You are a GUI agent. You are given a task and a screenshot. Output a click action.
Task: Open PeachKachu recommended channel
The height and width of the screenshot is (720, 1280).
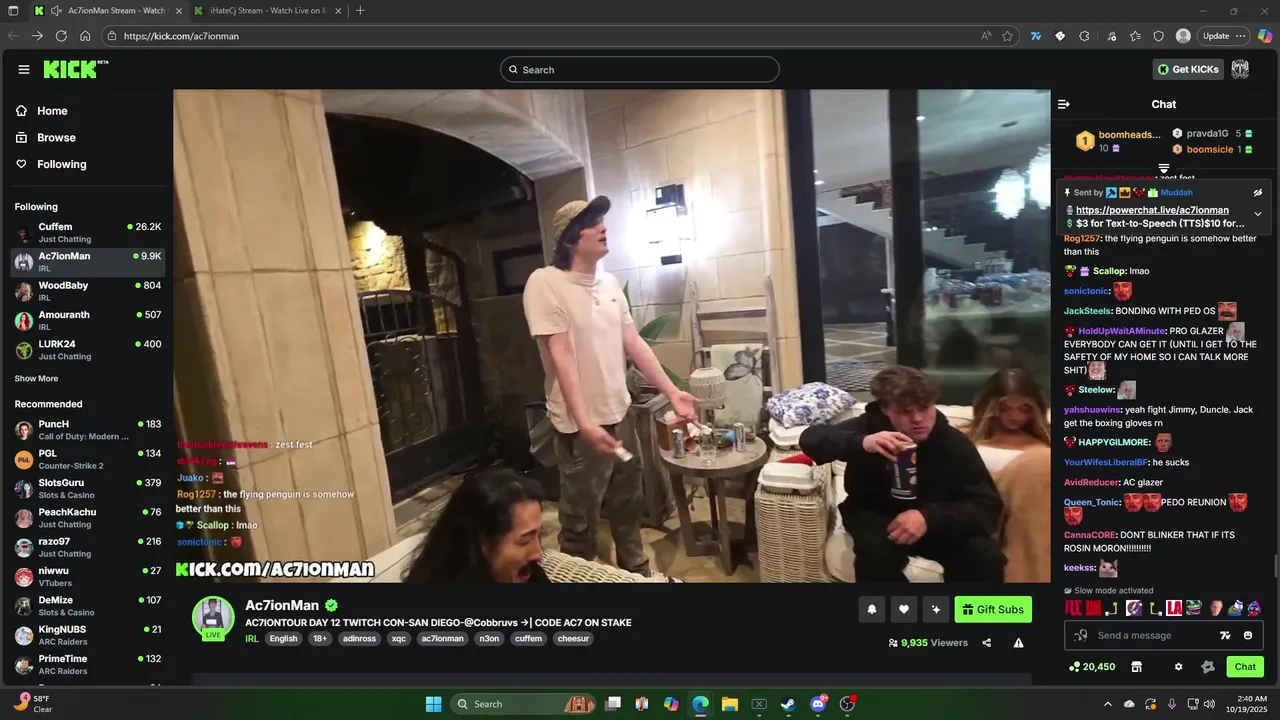[88, 518]
